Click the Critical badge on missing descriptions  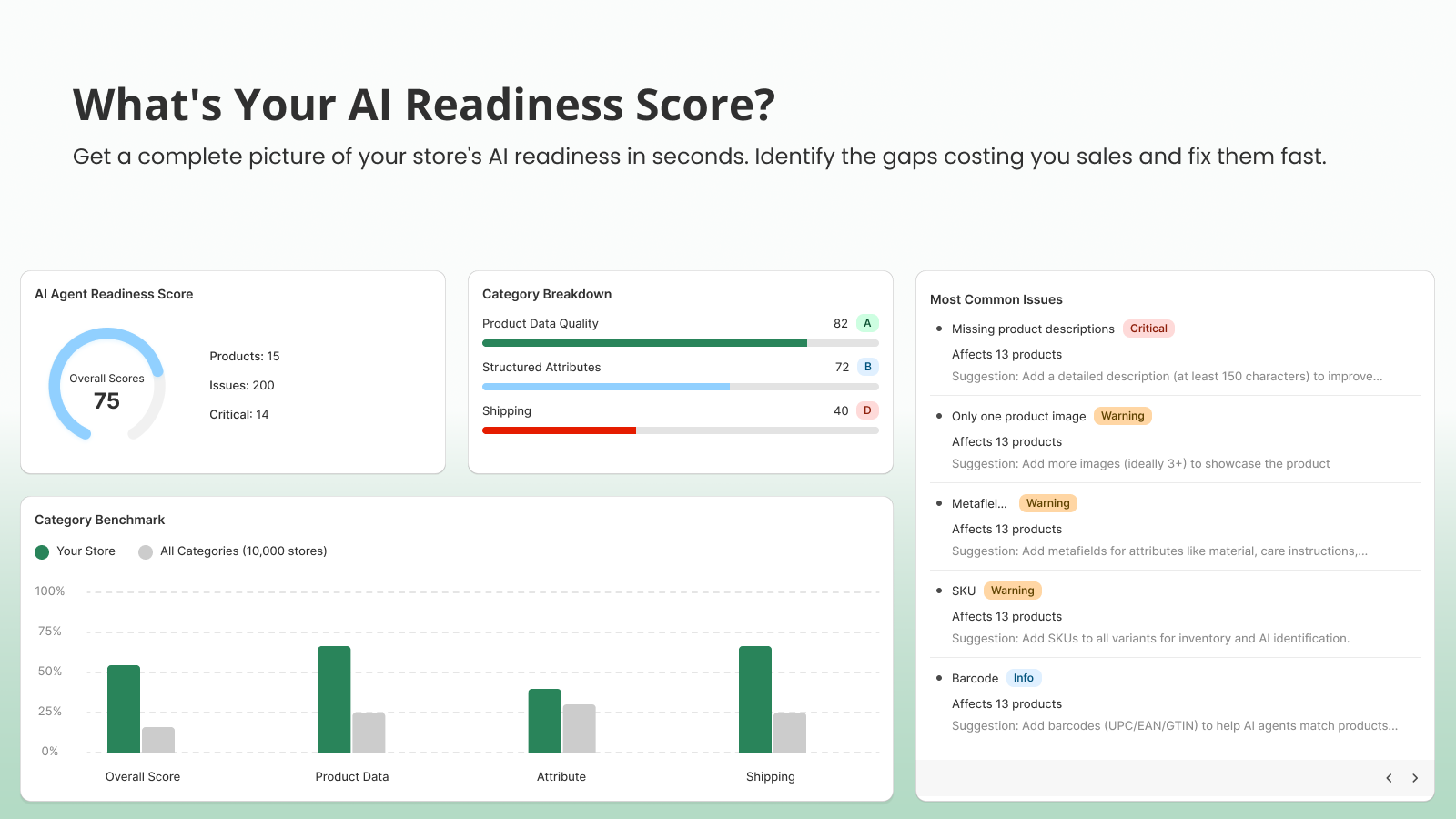tap(1148, 329)
